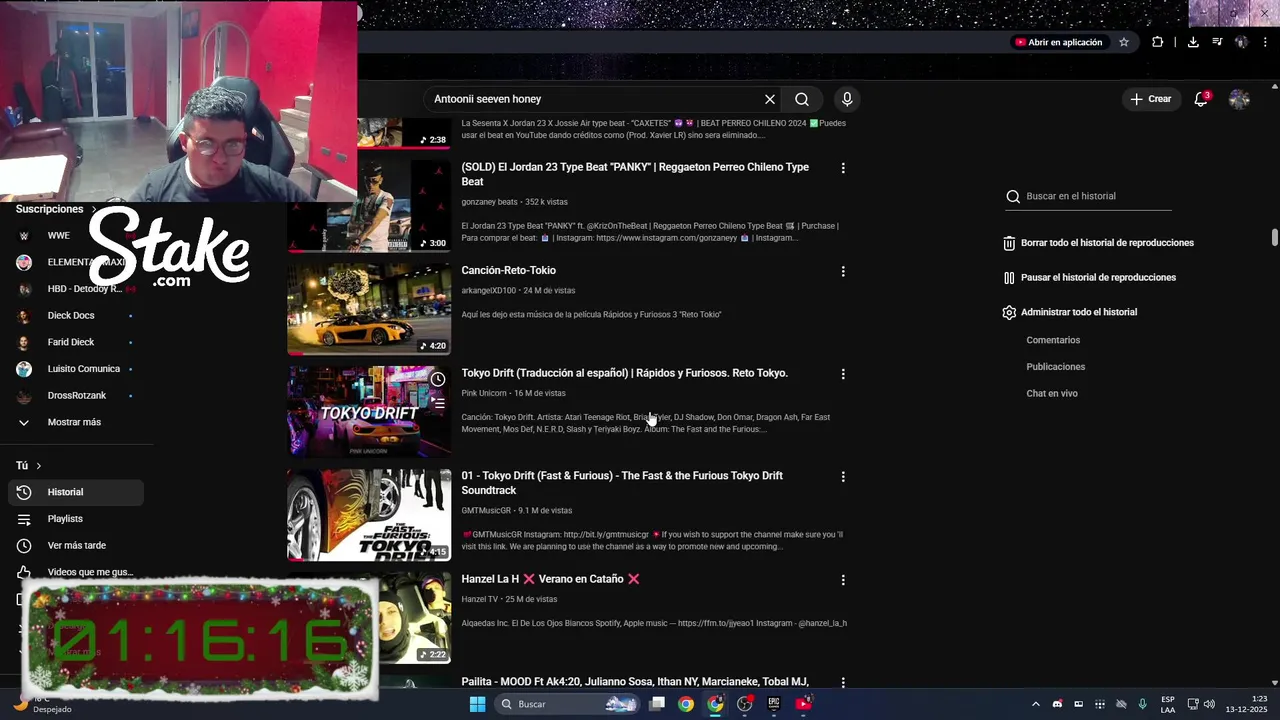This screenshot has width=1280, height=720.
Task: Open Task View on the taskbar
Action: [x=657, y=704]
